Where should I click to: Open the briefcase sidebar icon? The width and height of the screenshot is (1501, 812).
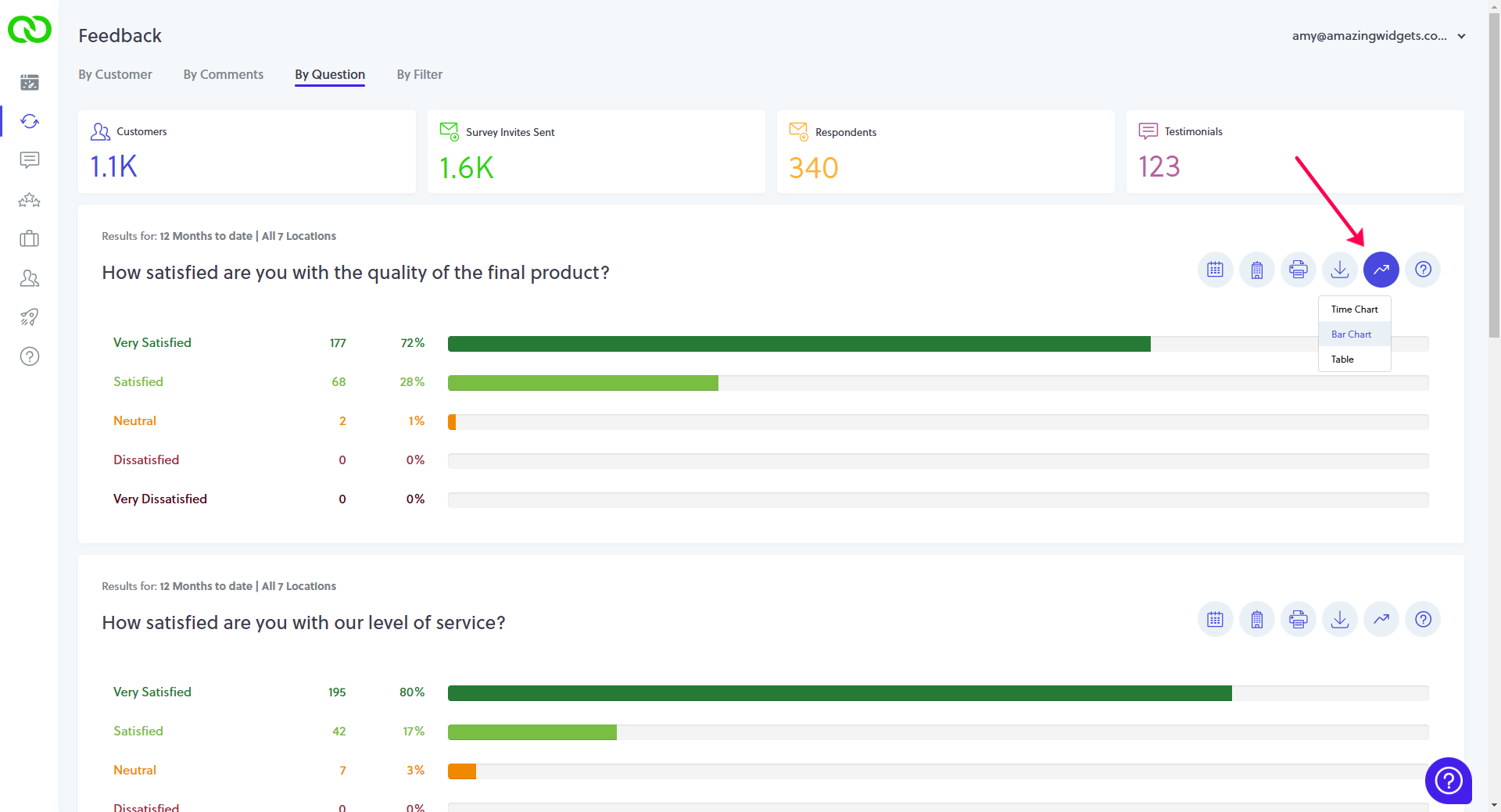click(30, 238)
